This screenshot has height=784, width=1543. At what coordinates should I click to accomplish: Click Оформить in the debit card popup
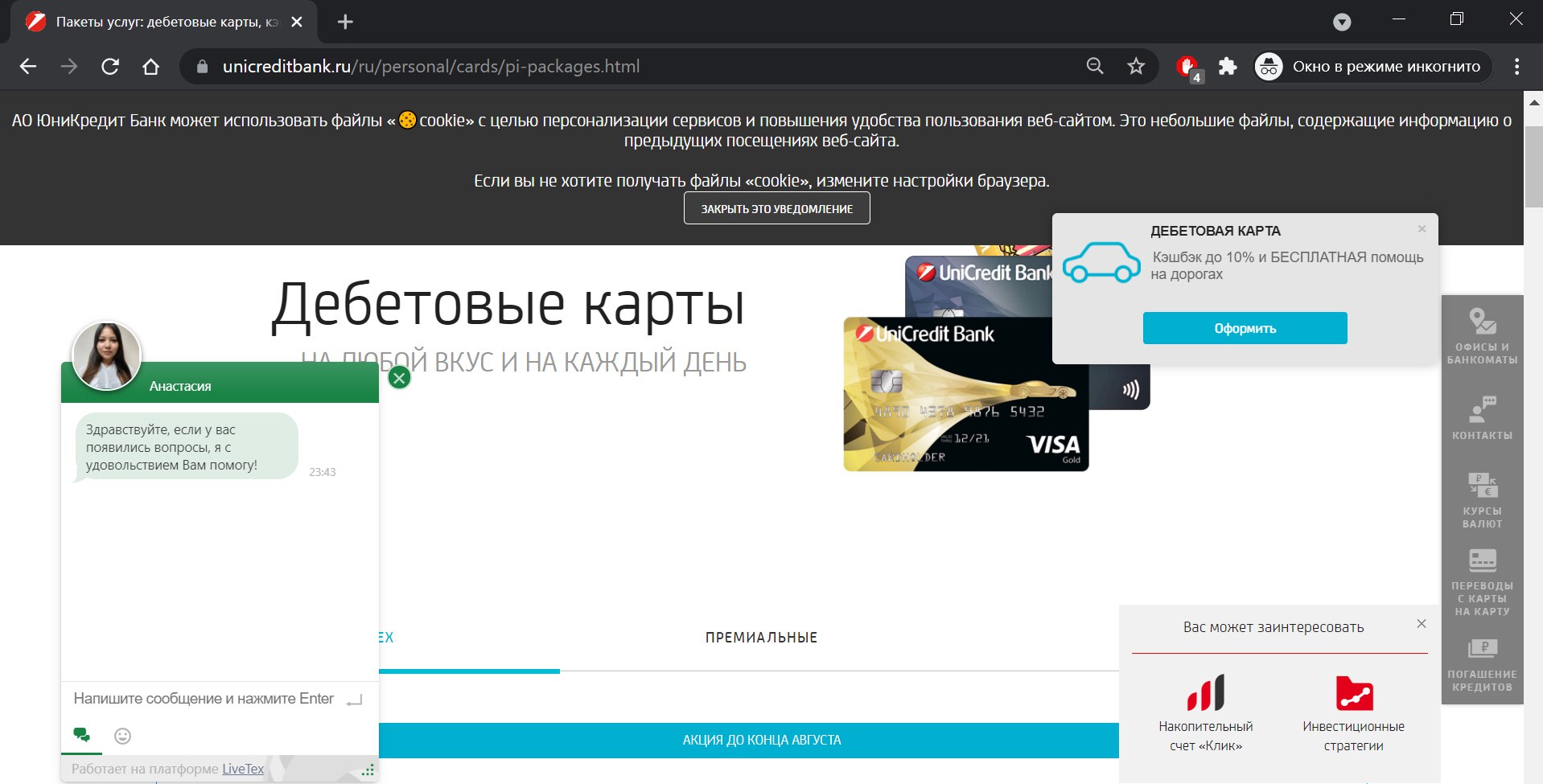point(1245,328)
